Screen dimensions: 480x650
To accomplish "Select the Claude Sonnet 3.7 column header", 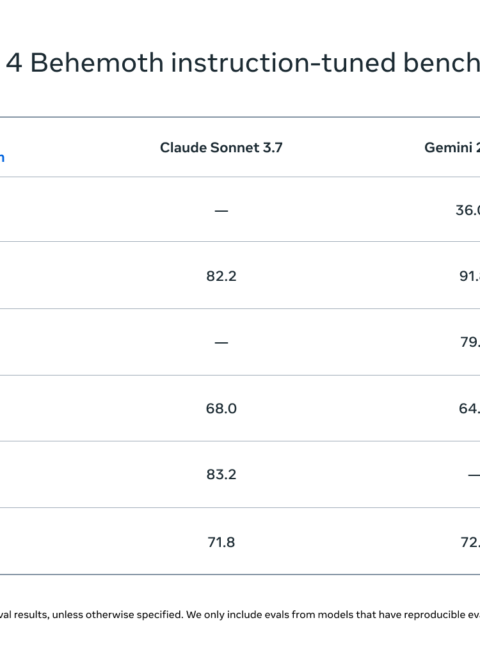I will point(221,148).
